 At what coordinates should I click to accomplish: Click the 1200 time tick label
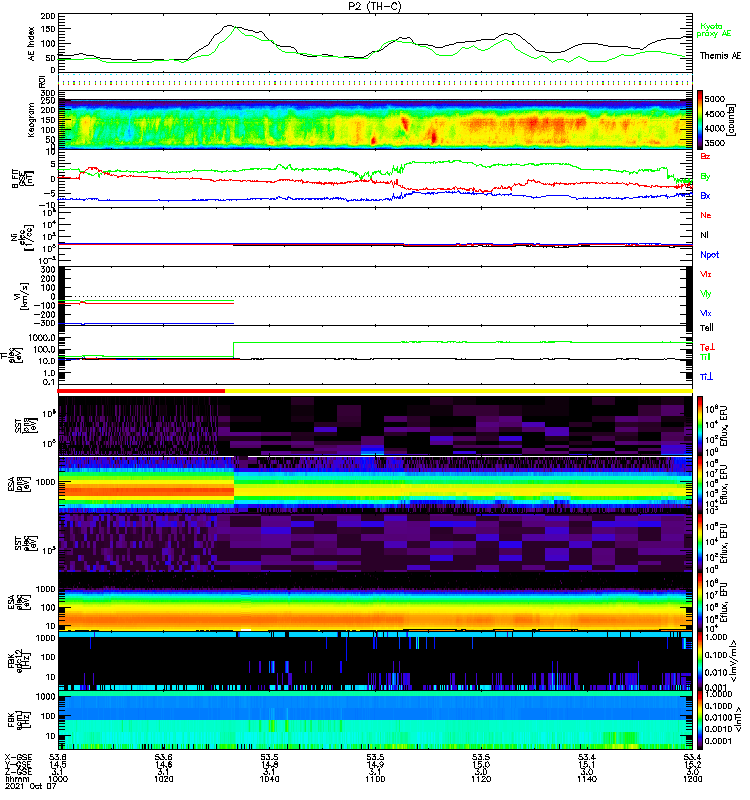pyautogui.click(x=692, y=779)
